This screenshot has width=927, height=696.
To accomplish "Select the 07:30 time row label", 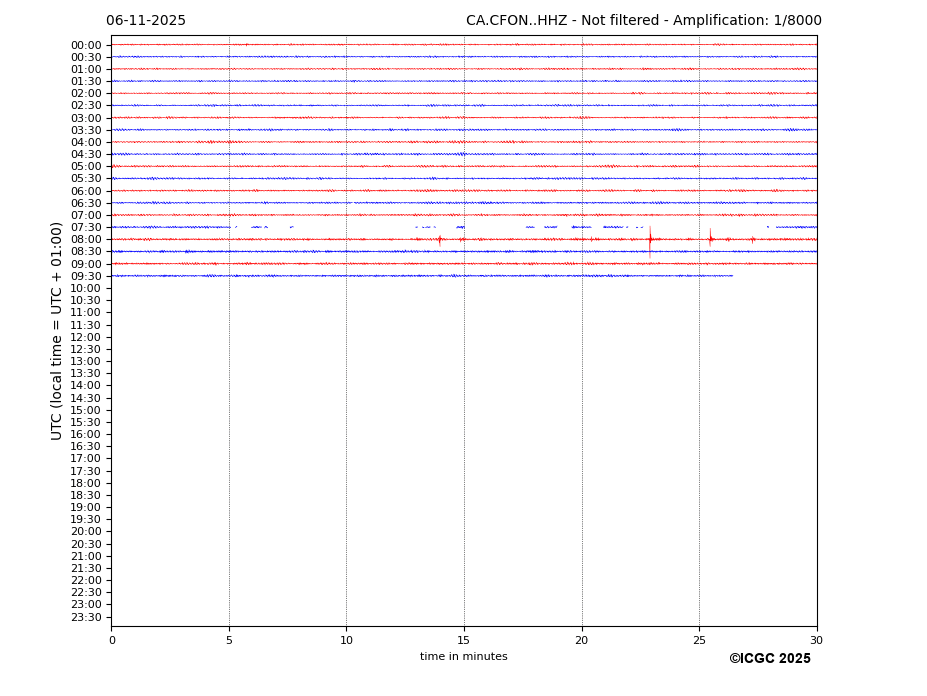I will click(x=85, y=228).
